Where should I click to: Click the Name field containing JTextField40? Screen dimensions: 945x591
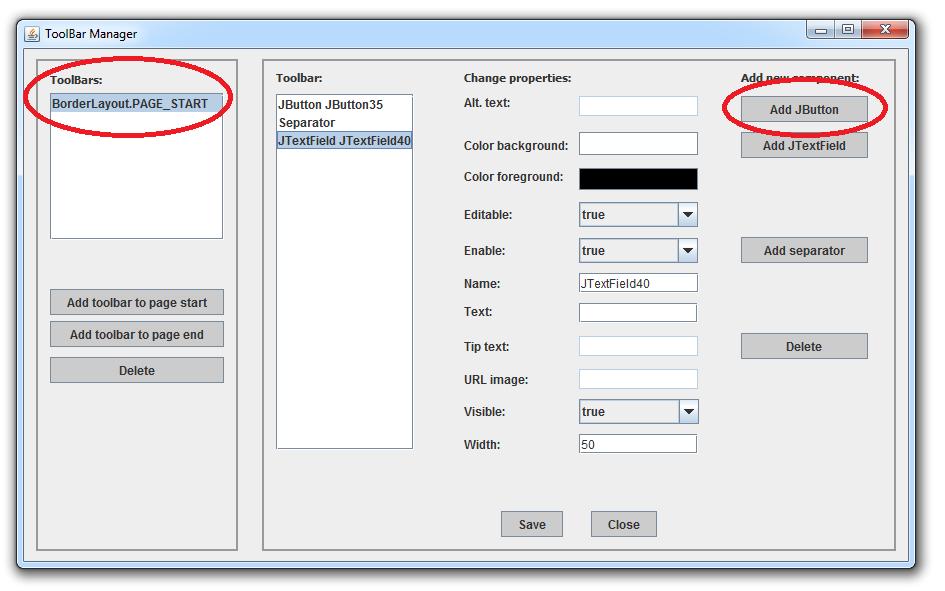click(x=638, y=283)
